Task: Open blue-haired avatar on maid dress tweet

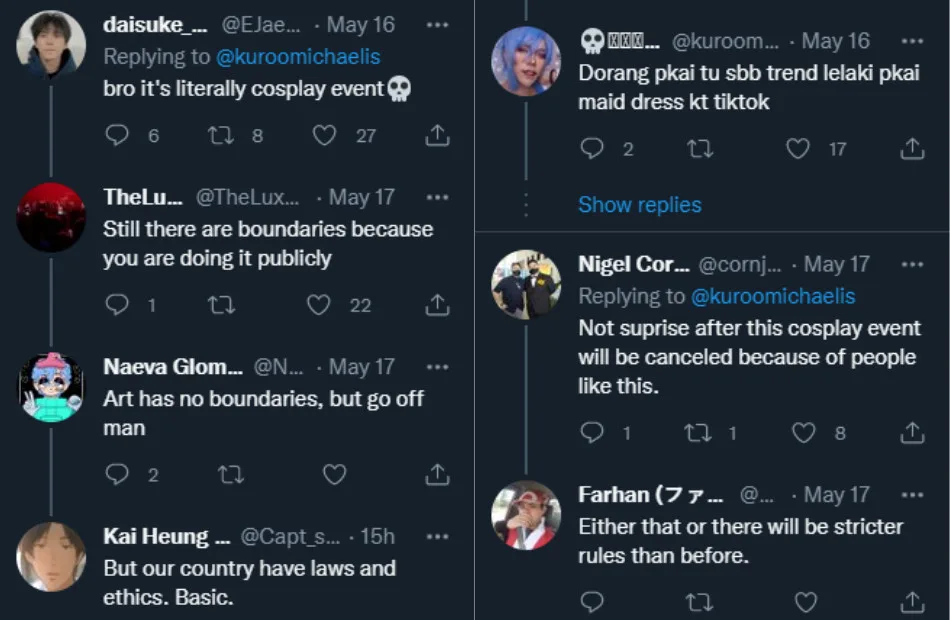Action: (x=526, y=61)
